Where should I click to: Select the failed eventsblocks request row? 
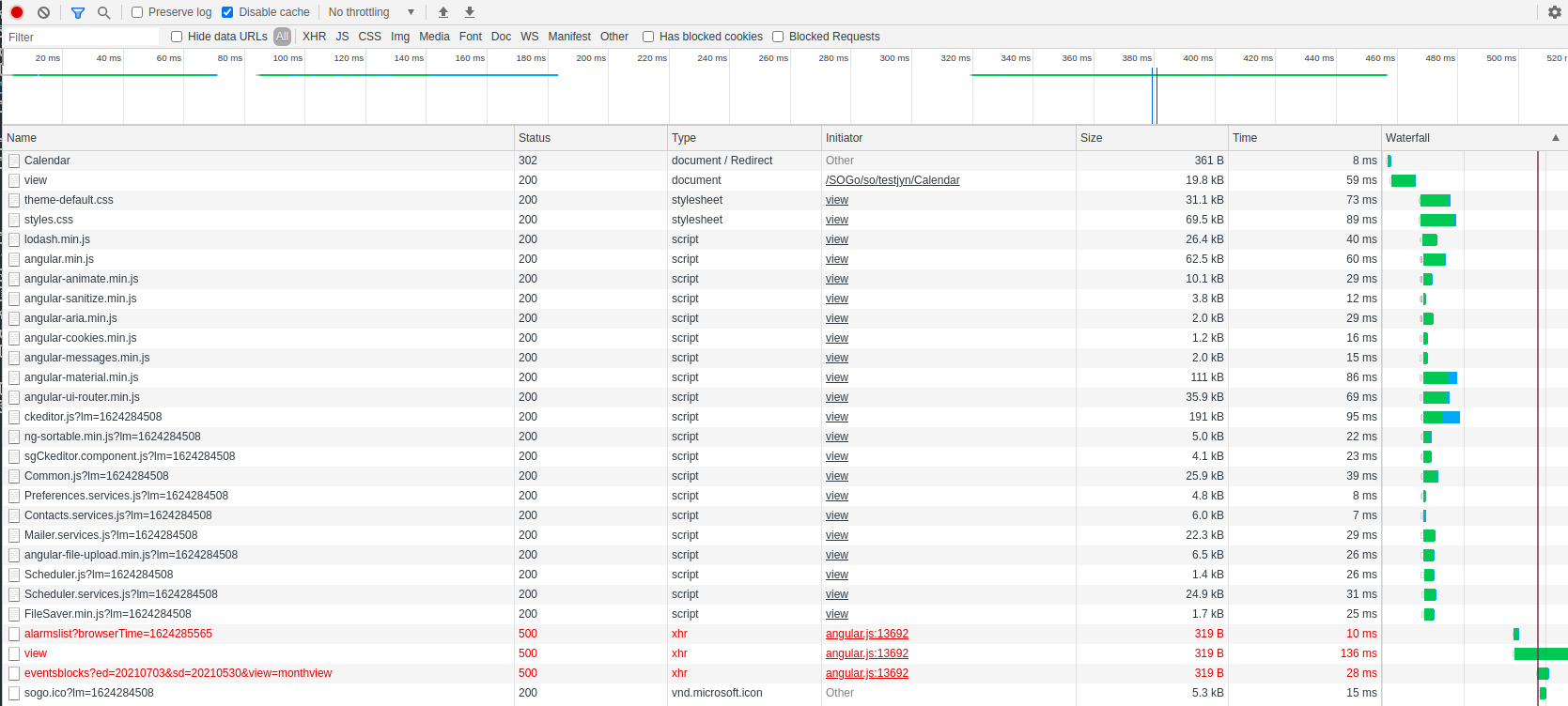178,673
